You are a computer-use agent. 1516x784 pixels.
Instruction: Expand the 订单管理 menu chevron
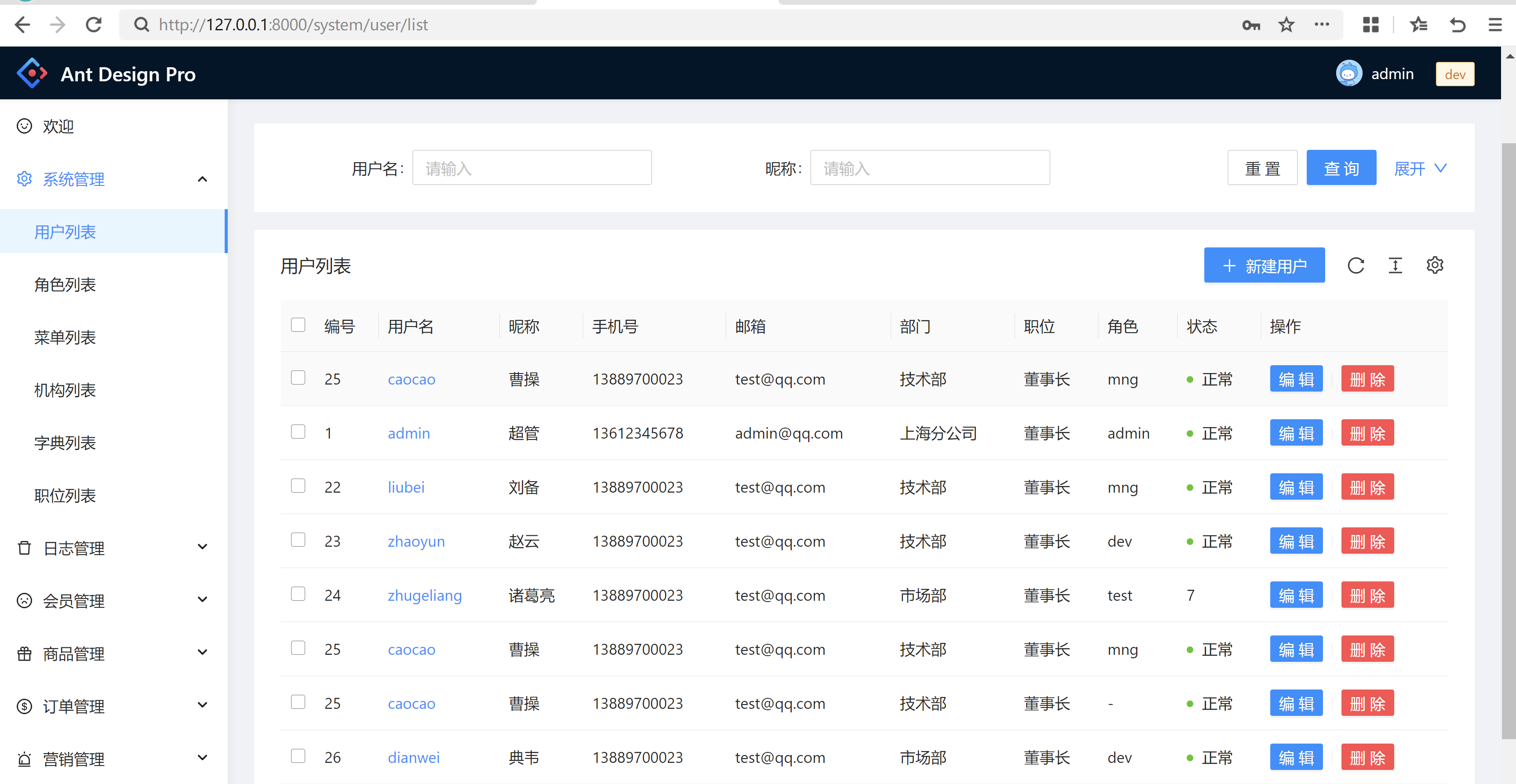click(x=202, y=705)
